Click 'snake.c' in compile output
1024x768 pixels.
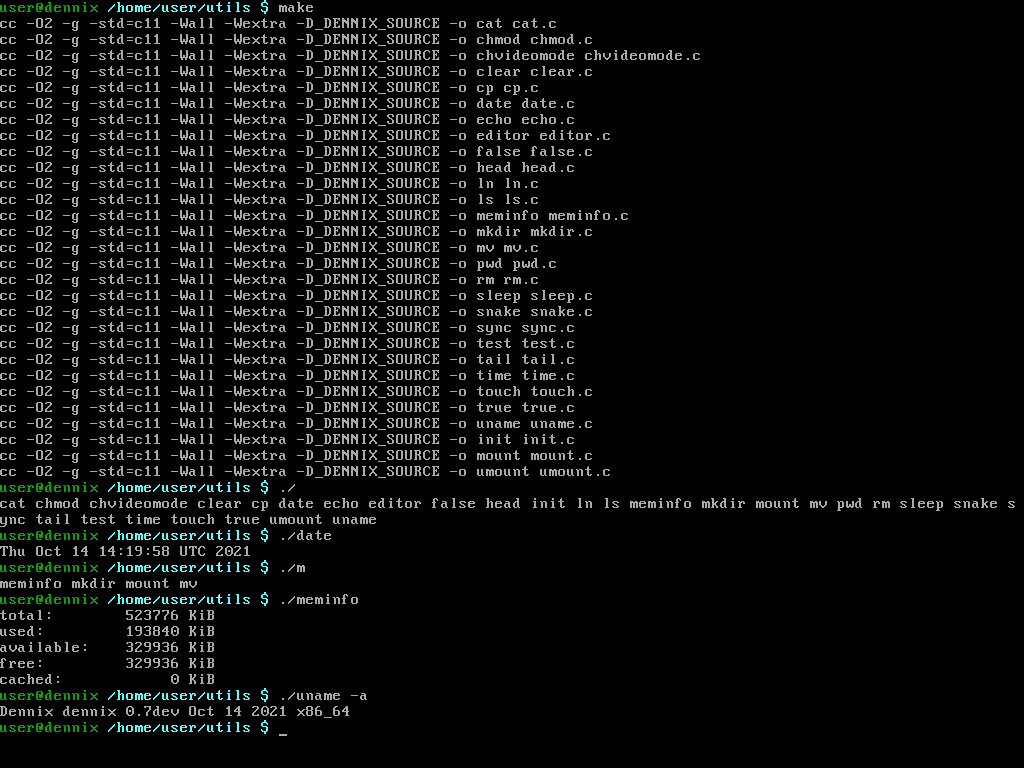click(561, 312)
